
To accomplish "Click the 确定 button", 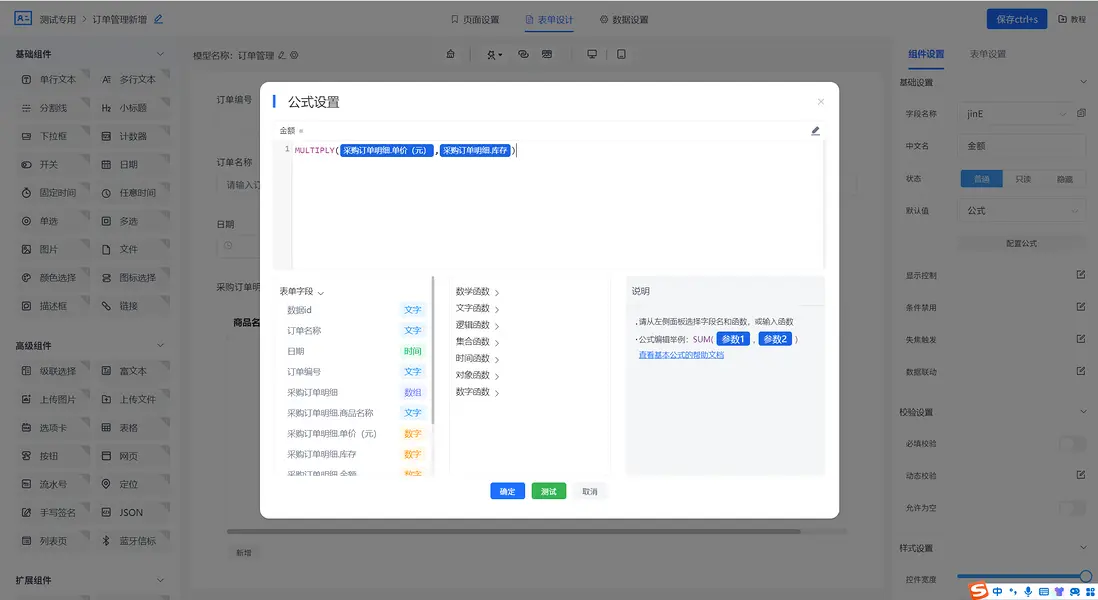I will coord(507,491).
